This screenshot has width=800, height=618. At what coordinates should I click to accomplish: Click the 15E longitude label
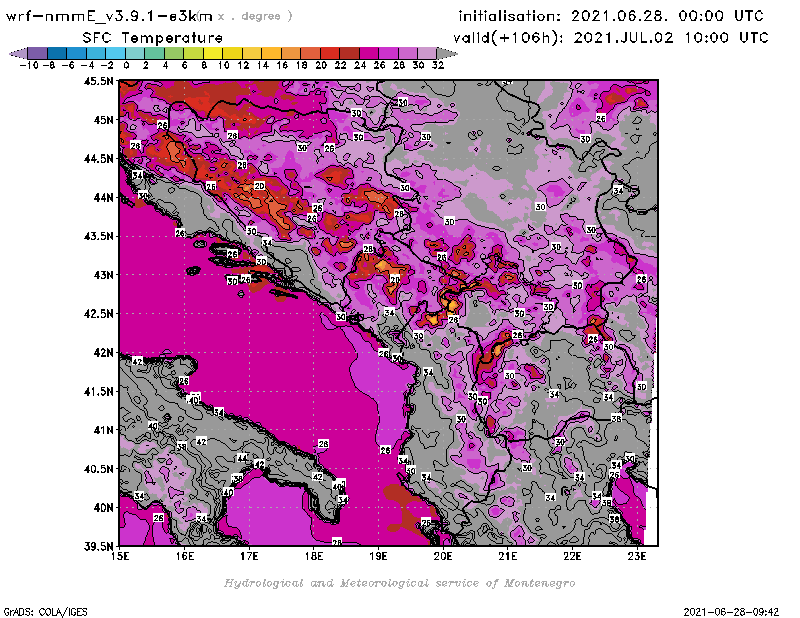click(x=120, y=556)
